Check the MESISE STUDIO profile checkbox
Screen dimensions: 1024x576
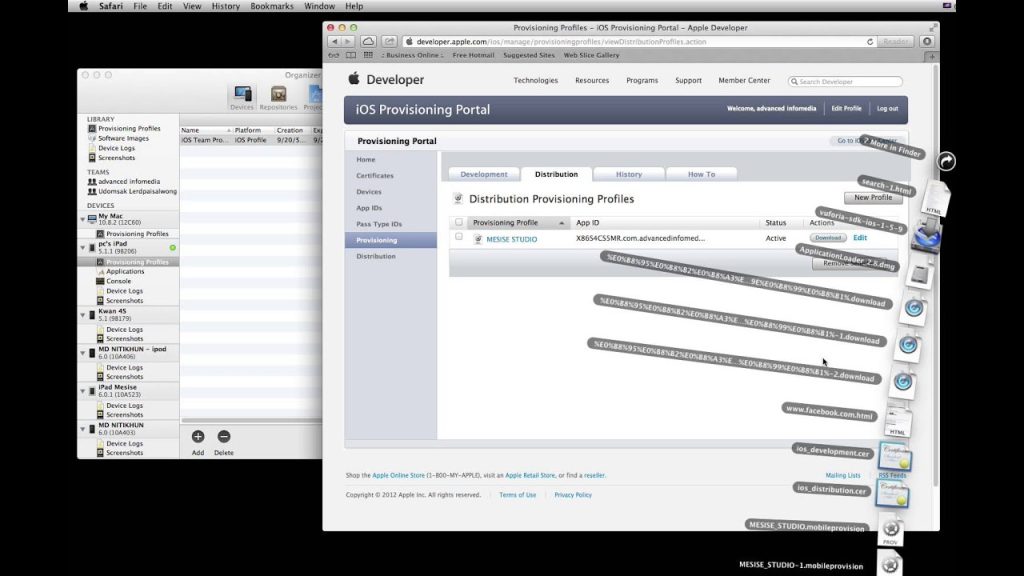(x=459, y=237)
